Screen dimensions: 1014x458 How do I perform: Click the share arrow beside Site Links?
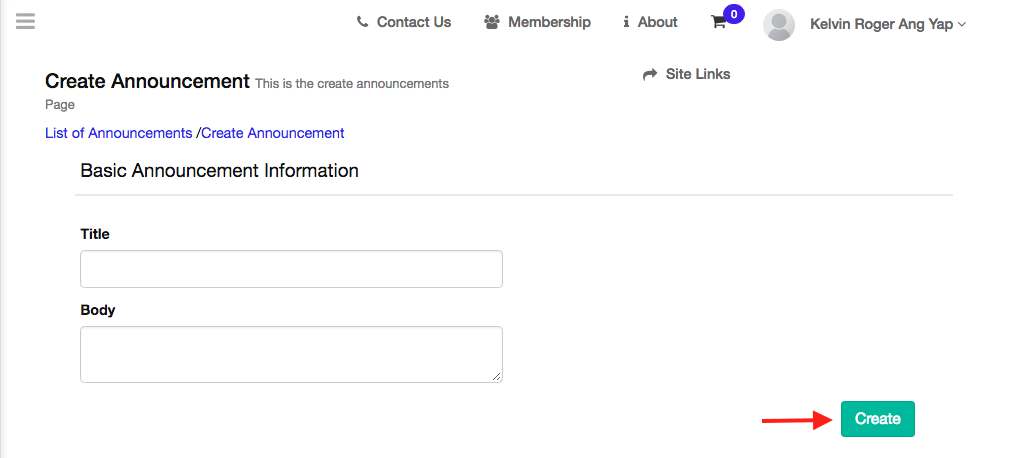point(650,74)
